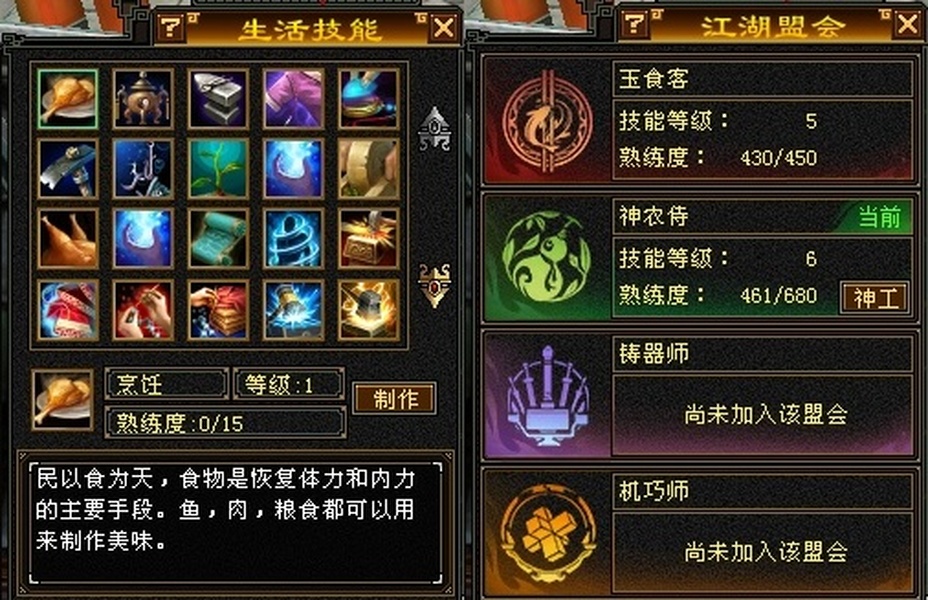Select the glowing helmet crafting skill icon

click(x=369, y=310)
